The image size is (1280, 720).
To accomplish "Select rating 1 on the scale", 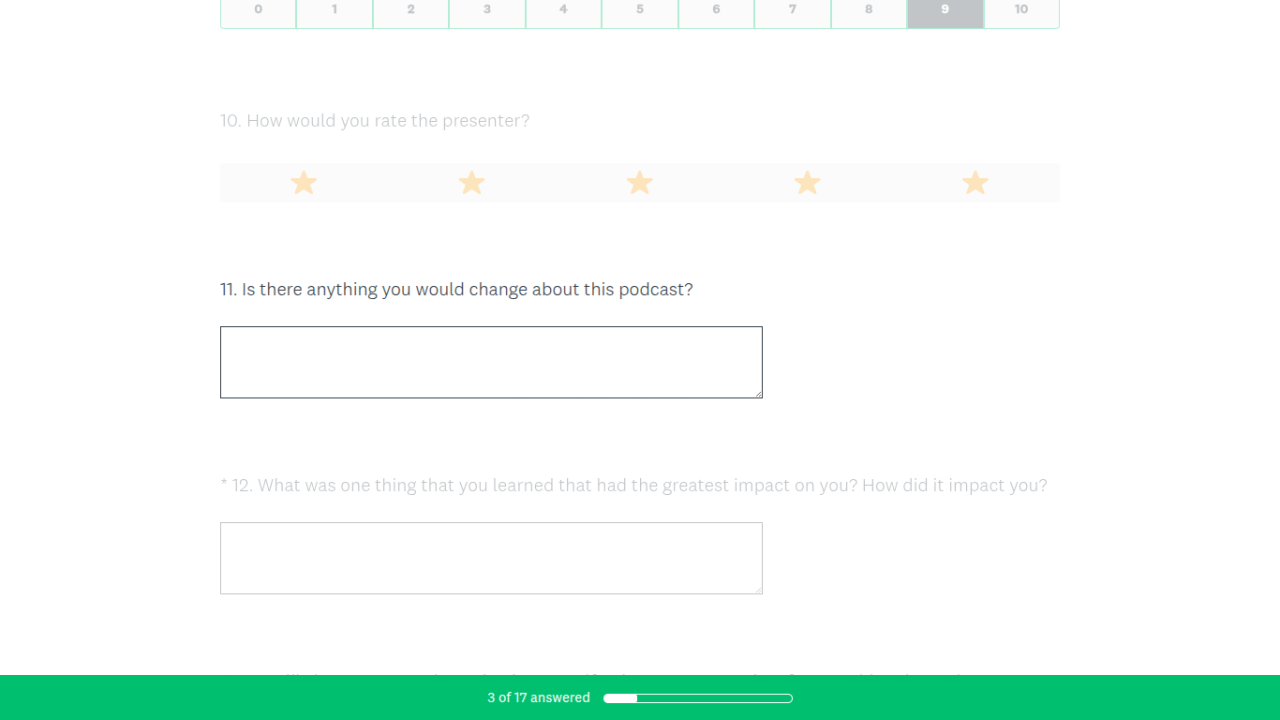I will click(334, 11).
